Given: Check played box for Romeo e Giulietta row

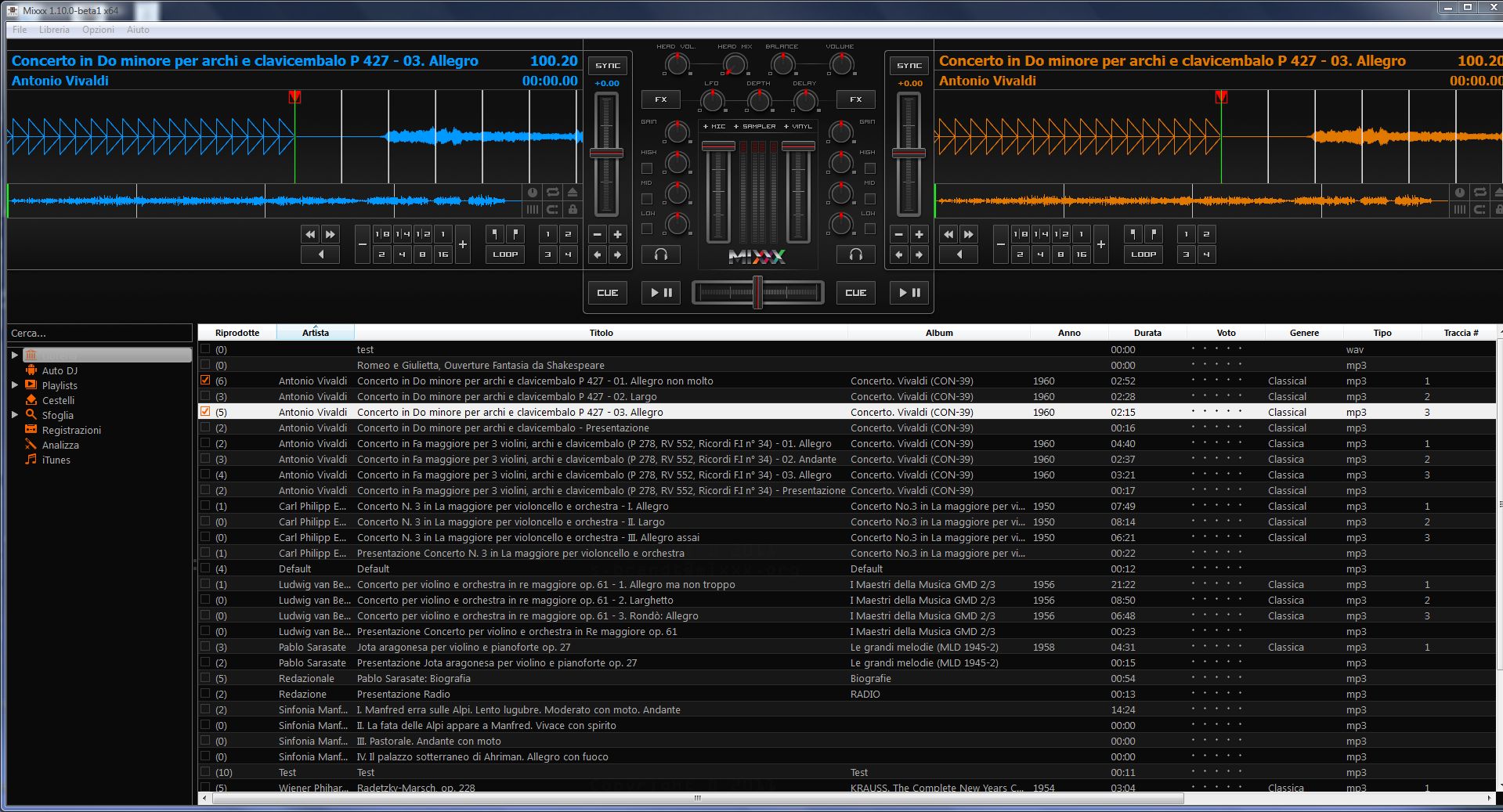Looking at the screenshot, I should [205, 364].
